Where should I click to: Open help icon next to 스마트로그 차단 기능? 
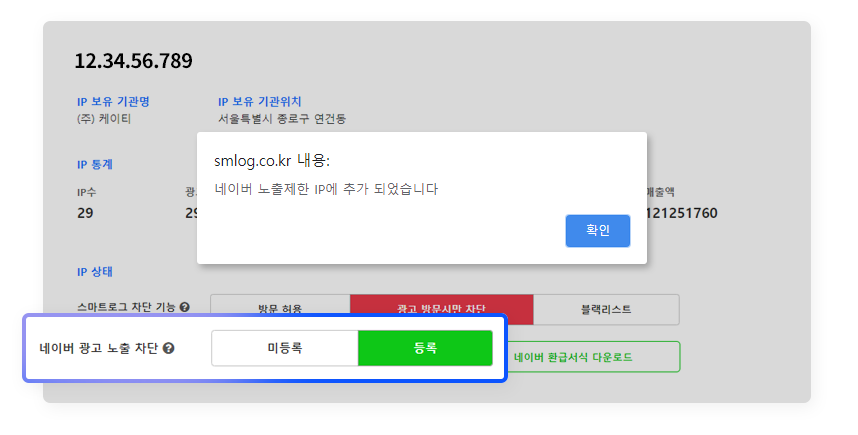[184, 307]
